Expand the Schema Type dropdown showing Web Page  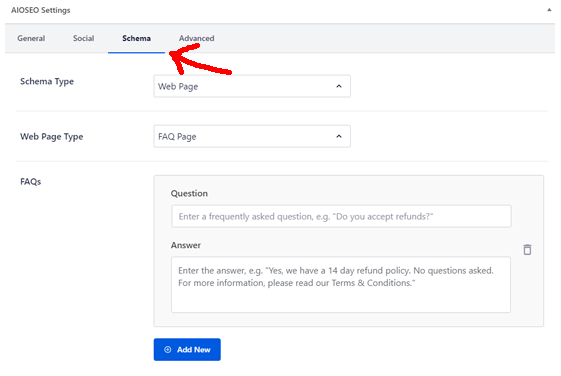(x=252, y=86)
